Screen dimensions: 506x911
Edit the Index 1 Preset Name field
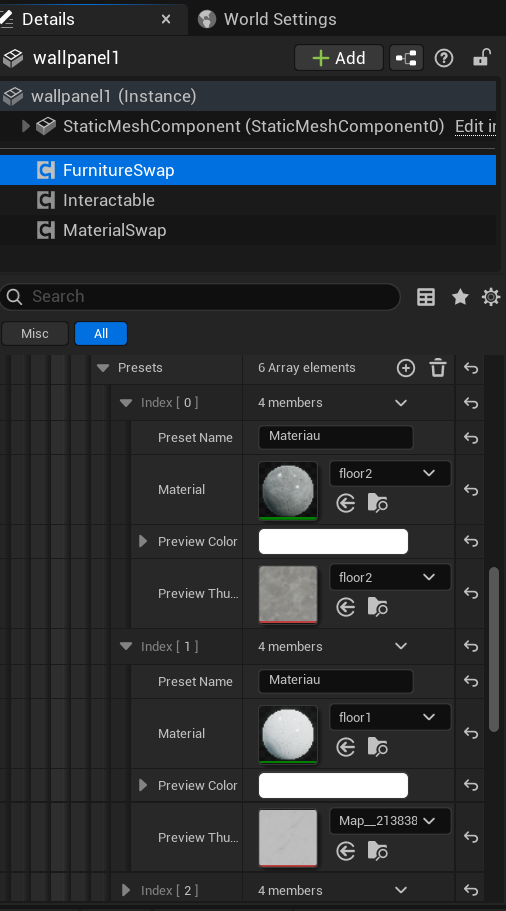coord(336,681)
